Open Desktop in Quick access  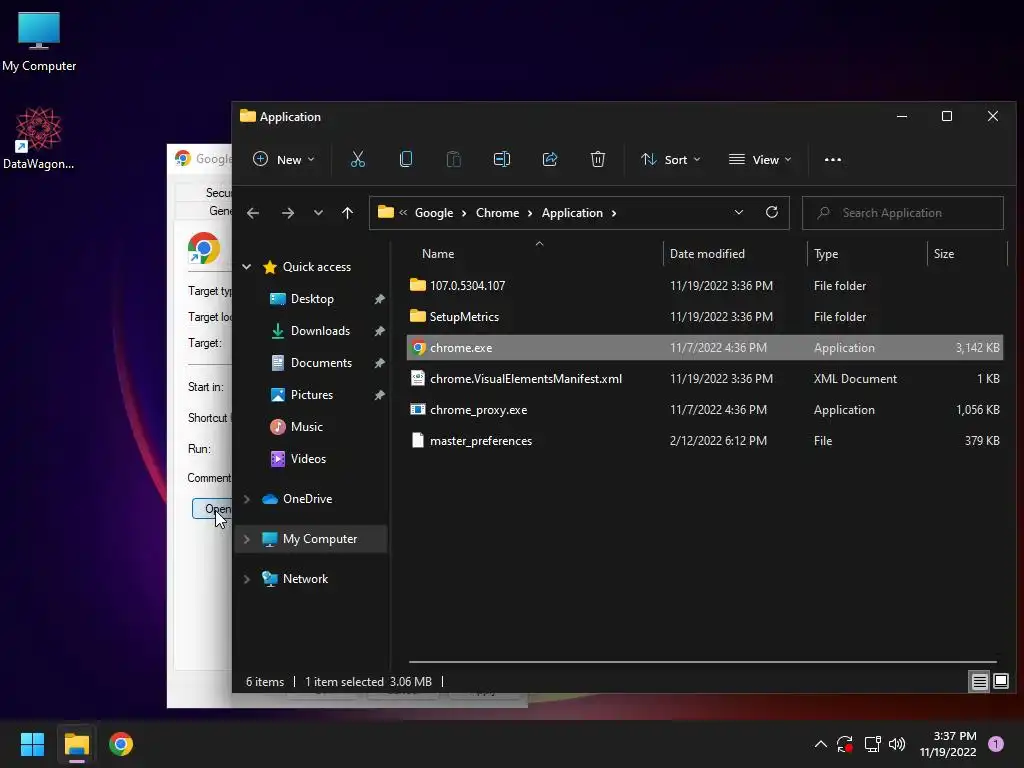(312, 298)
